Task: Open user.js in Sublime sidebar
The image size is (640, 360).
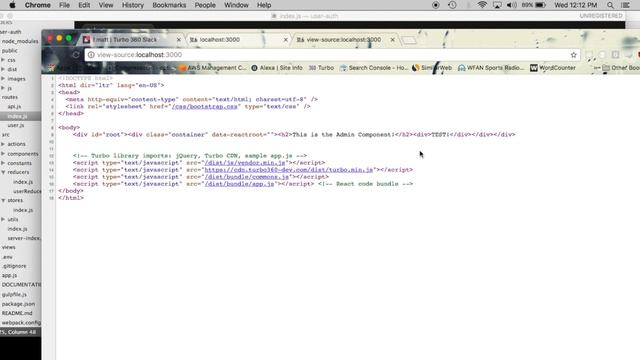Action: pos(16,125)
